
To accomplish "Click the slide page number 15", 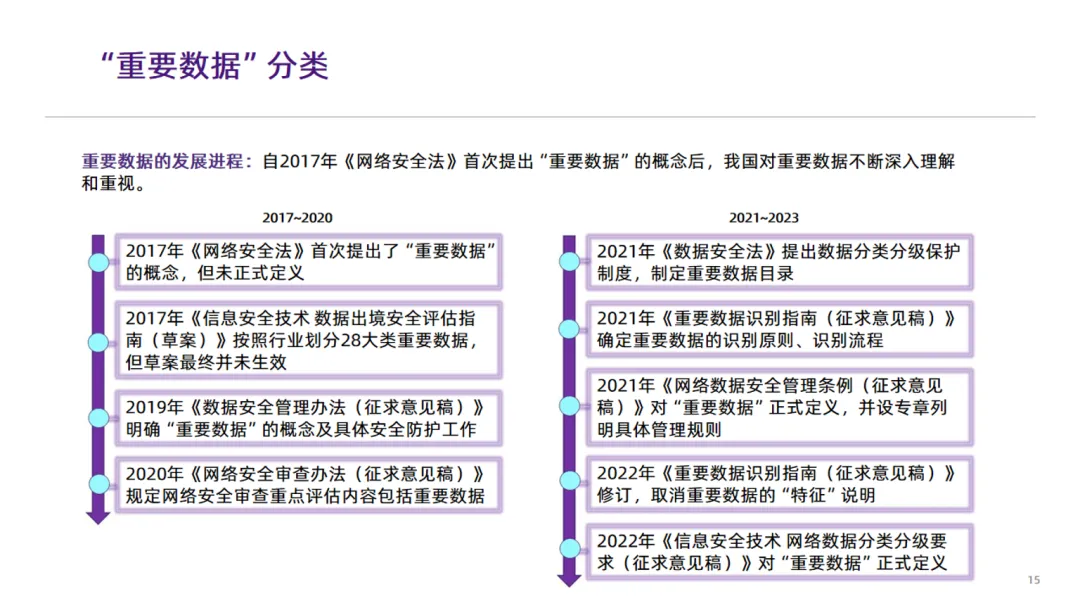I will click(x=1034, y=580).
